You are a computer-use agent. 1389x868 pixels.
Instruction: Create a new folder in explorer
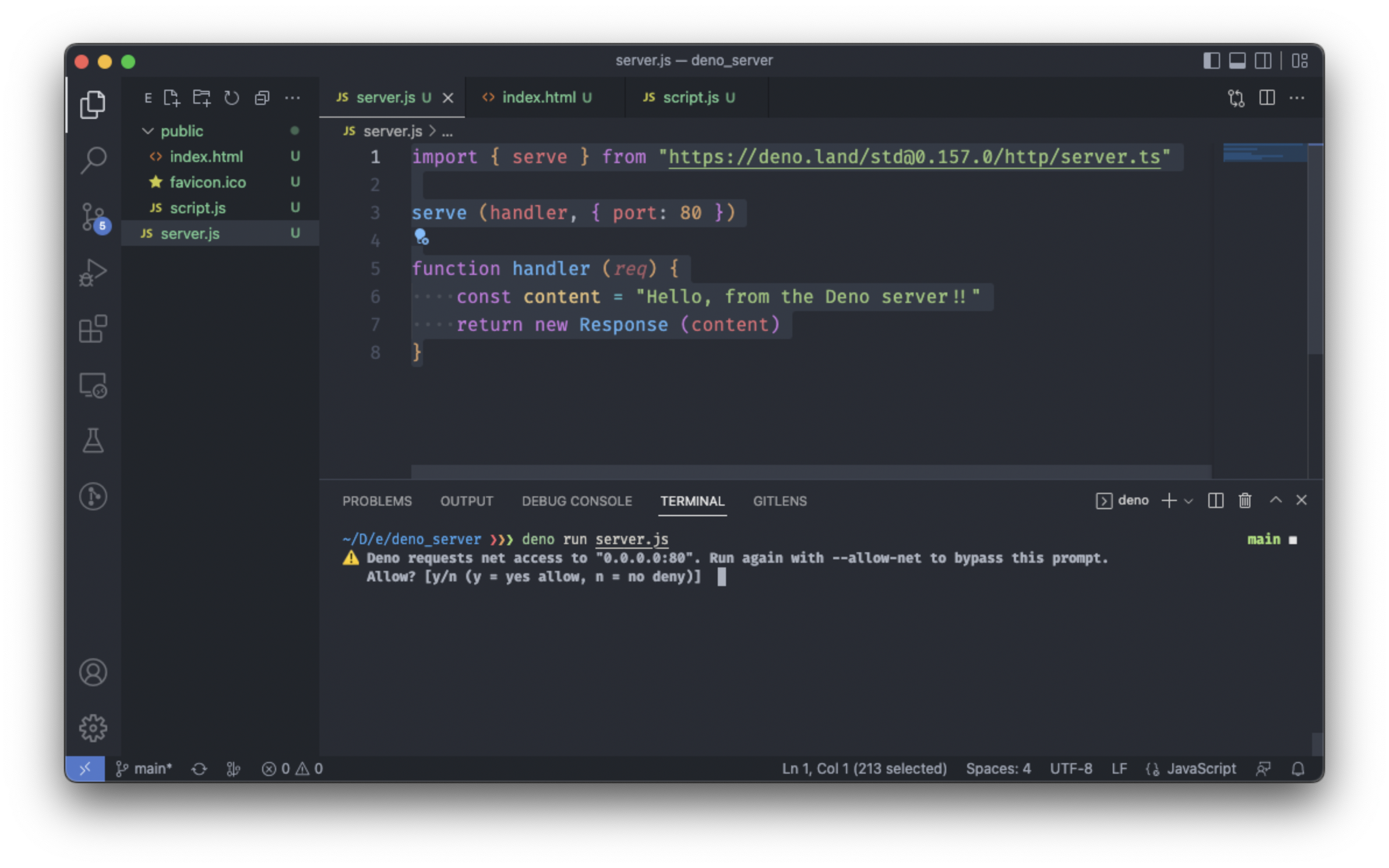[202, 98]
